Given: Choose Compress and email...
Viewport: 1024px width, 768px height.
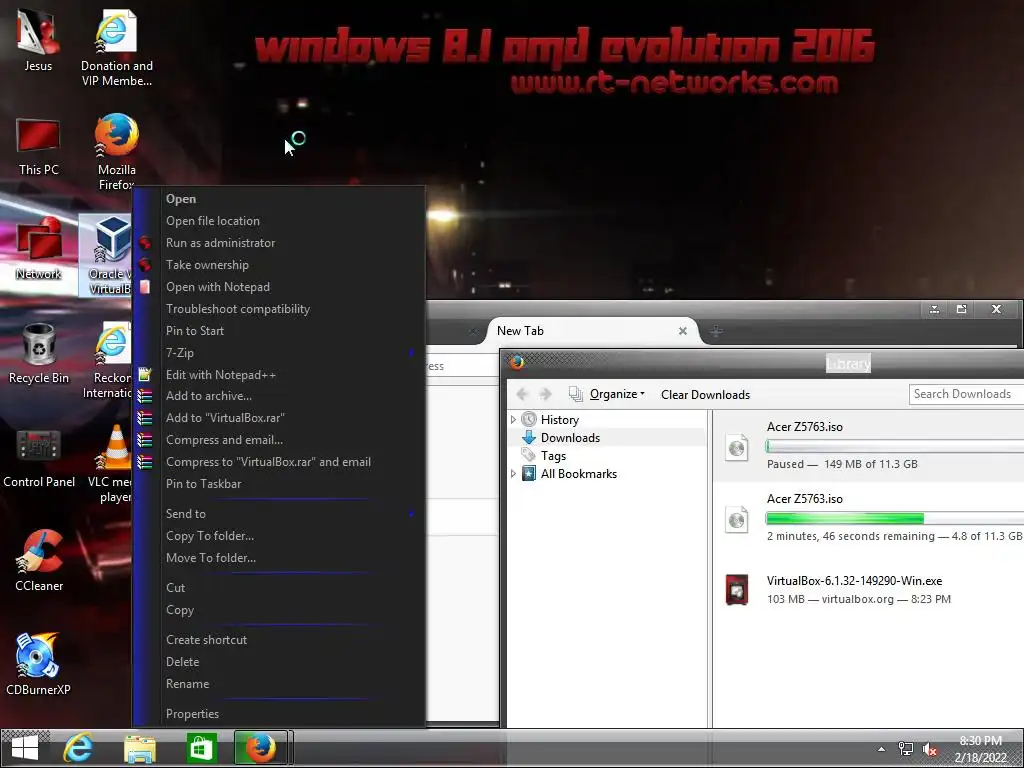Looking at the screenshot, I should tap(278, 440).
